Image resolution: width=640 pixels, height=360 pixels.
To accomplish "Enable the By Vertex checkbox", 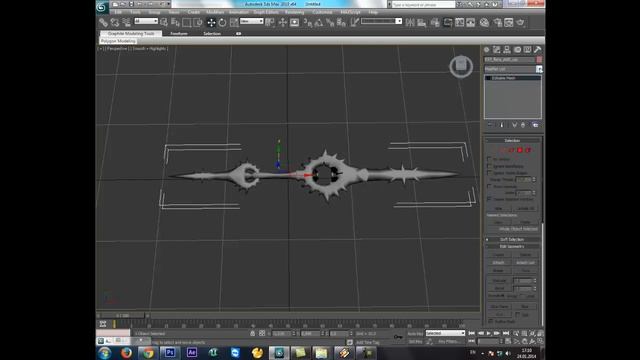I will (489, 159).
